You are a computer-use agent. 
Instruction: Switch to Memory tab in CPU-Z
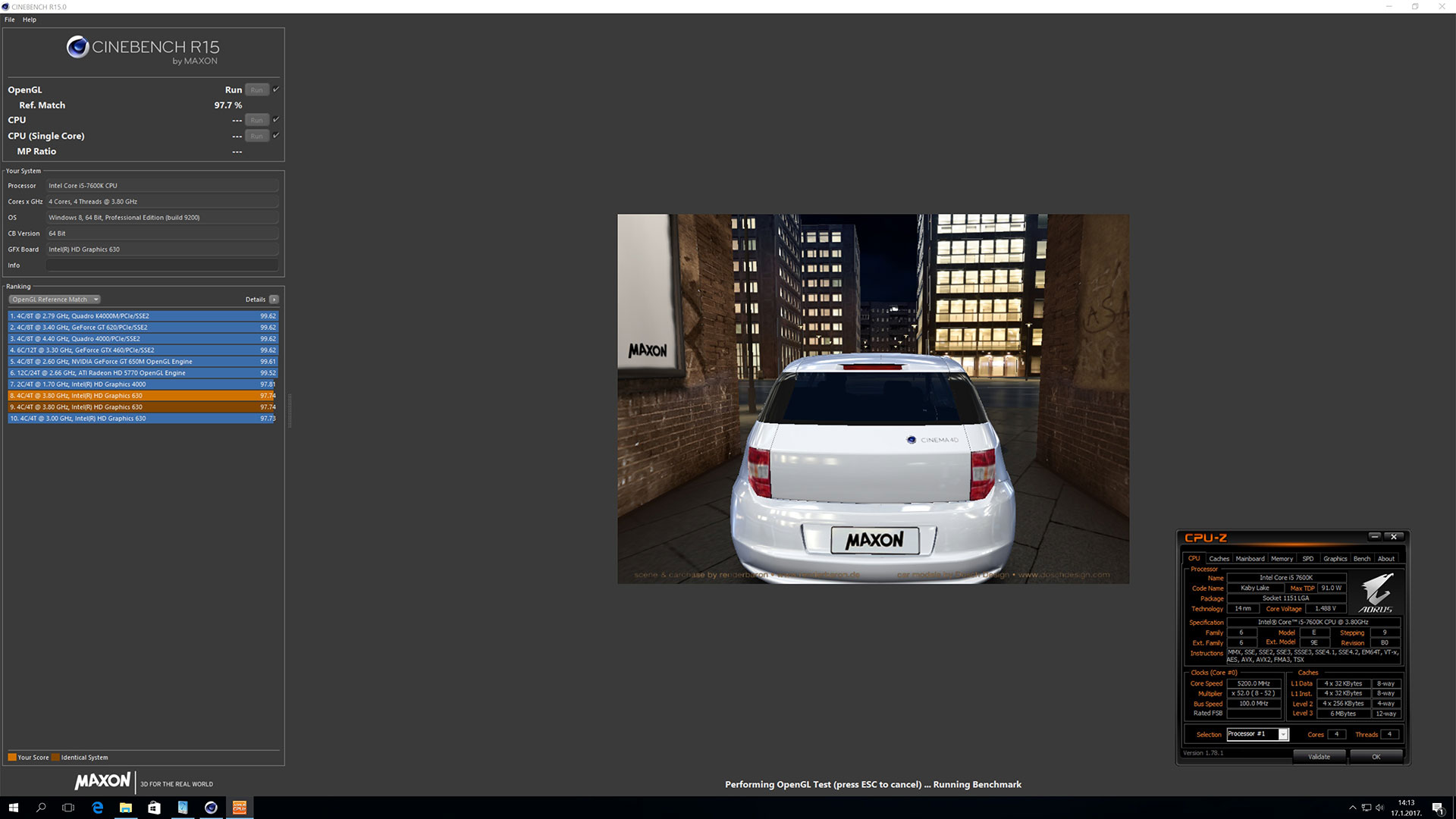[x=1282, y=559]
